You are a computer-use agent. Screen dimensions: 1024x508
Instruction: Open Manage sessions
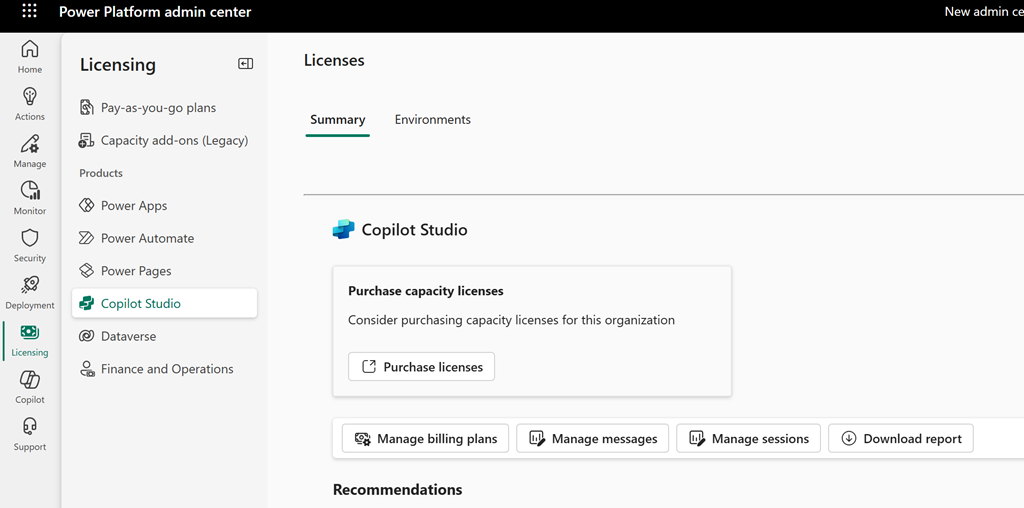[x=749, y=439]
